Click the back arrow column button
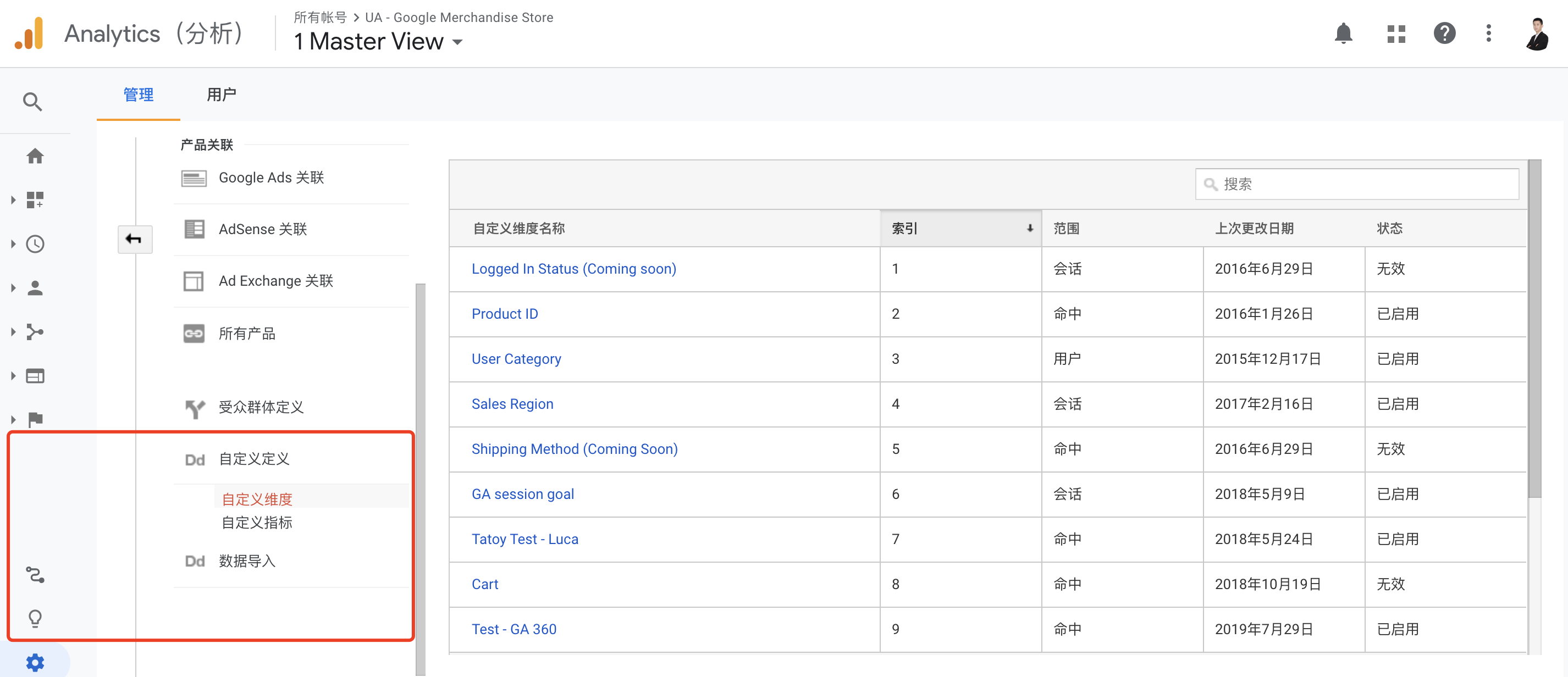Screen dimensions: 1568x677 click(x=135, y=239)
